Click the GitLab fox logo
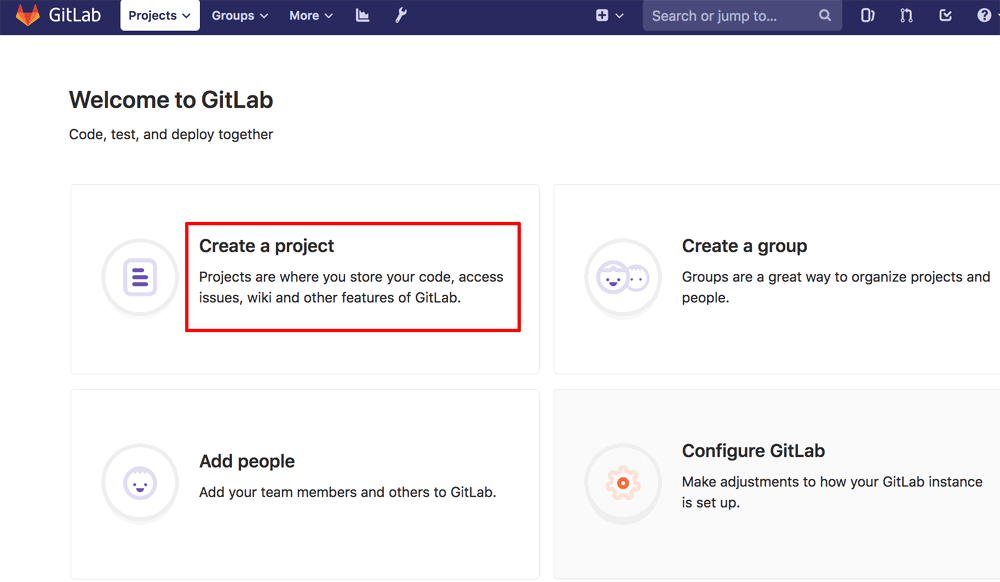Screen dimensions: 1000x582 (27, 15)
